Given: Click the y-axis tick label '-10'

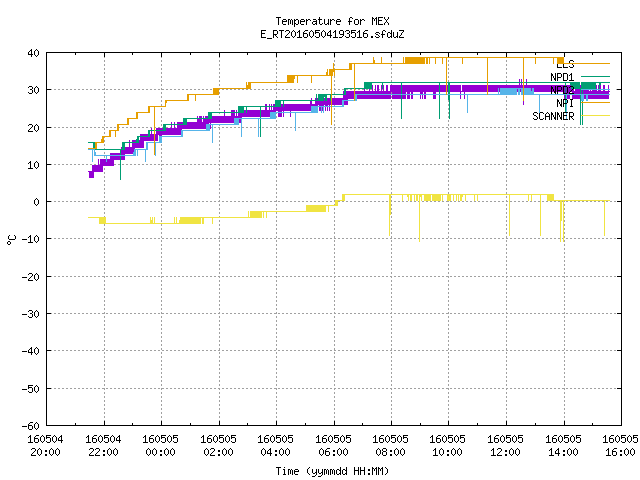Looking at the screenshot, I should 31,239.
